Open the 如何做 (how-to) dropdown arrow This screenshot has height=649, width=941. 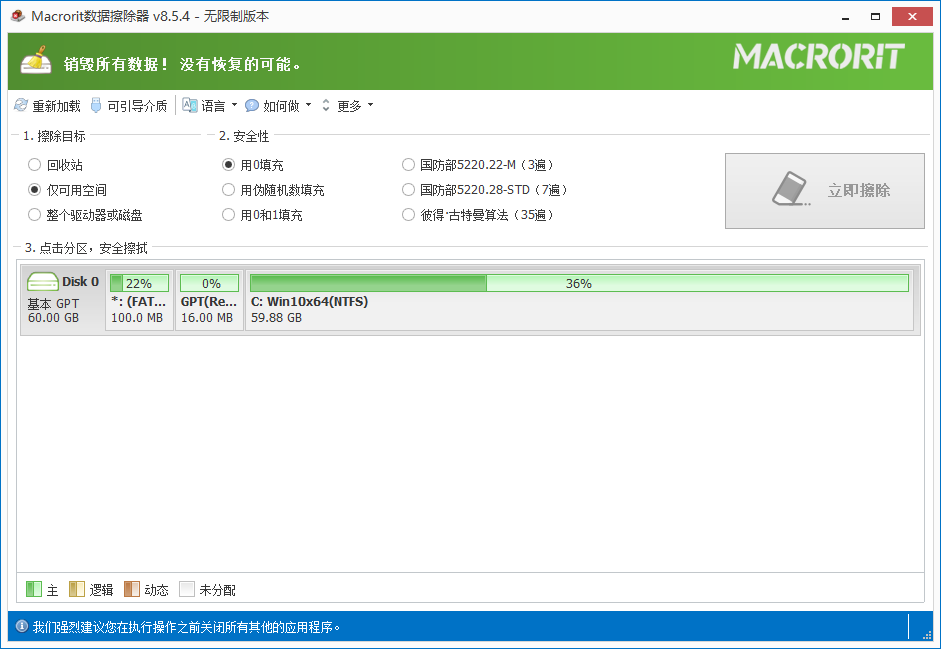point(308,105)
